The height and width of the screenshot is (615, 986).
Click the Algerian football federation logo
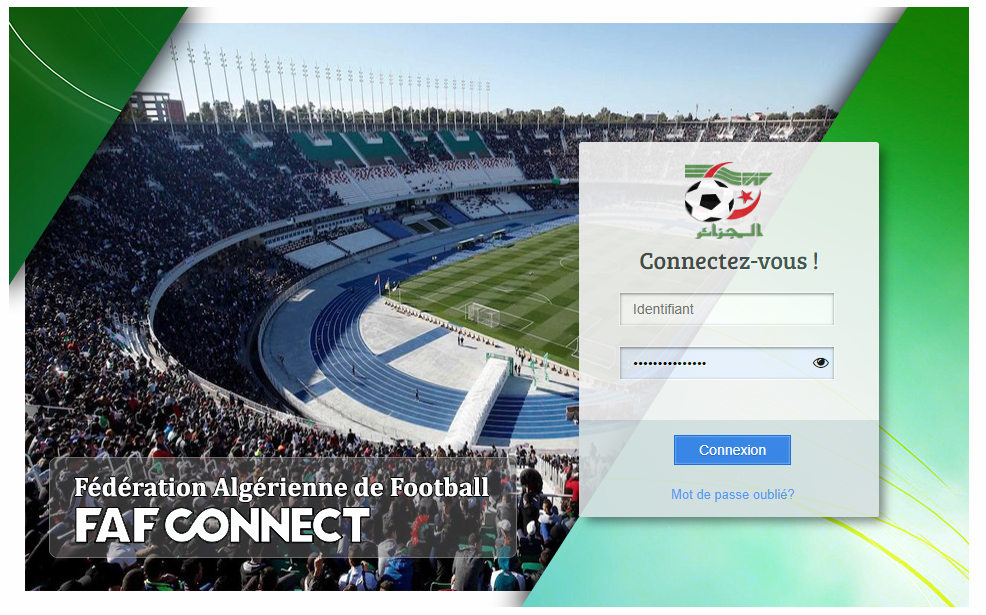click(x=728, y=201)
